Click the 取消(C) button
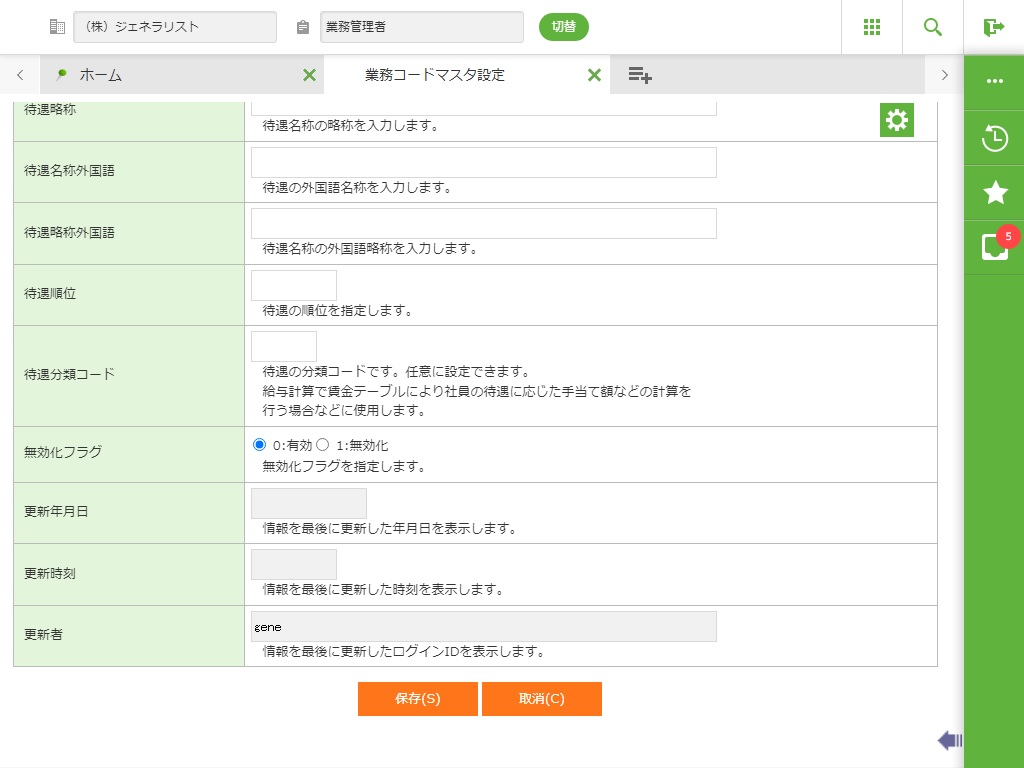The height and width of the screenshot is (768, 1024). pyautogui.click(x=541, y=699)
